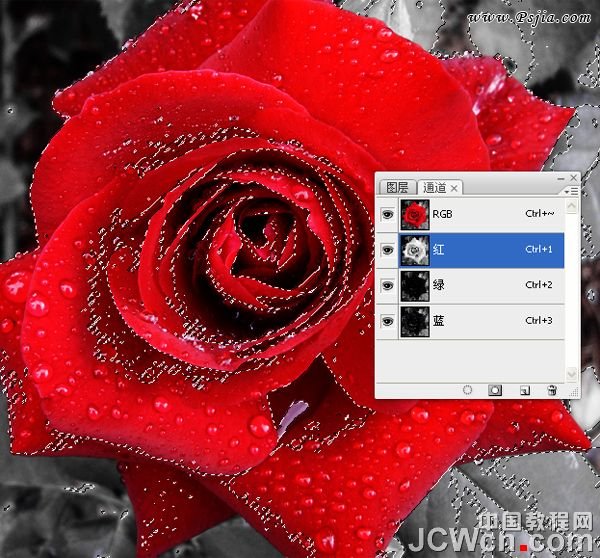
Task: Save selection as channel icon
Action: point(495,390)
